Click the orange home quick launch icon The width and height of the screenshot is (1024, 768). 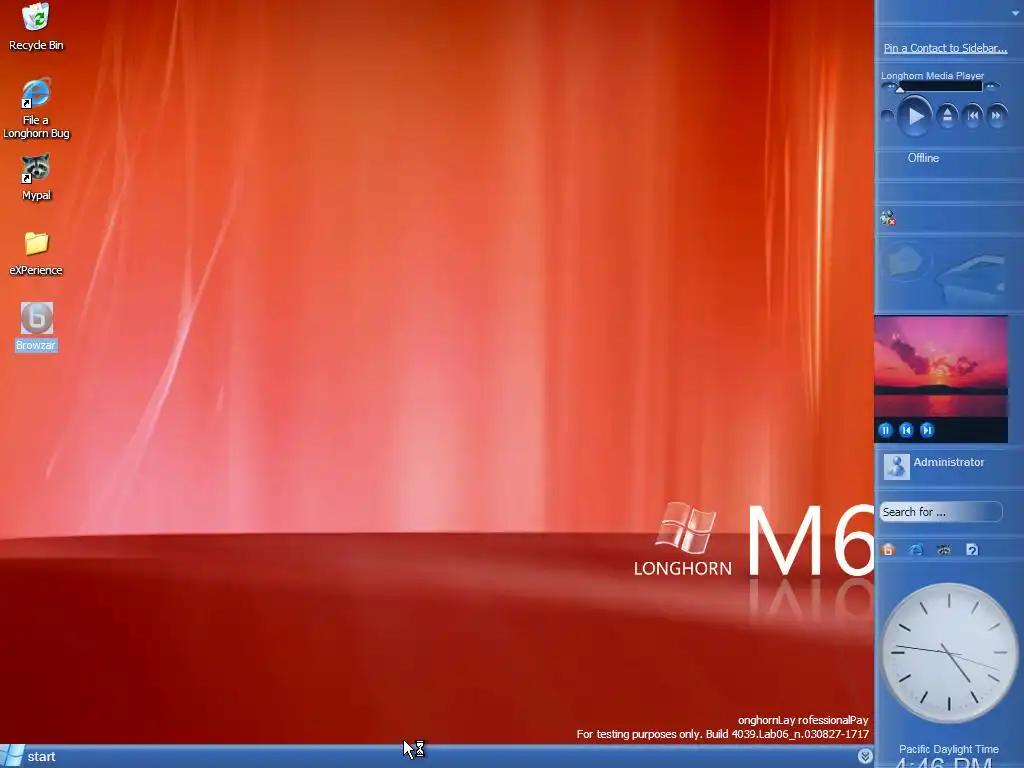[x=888, y=550]
